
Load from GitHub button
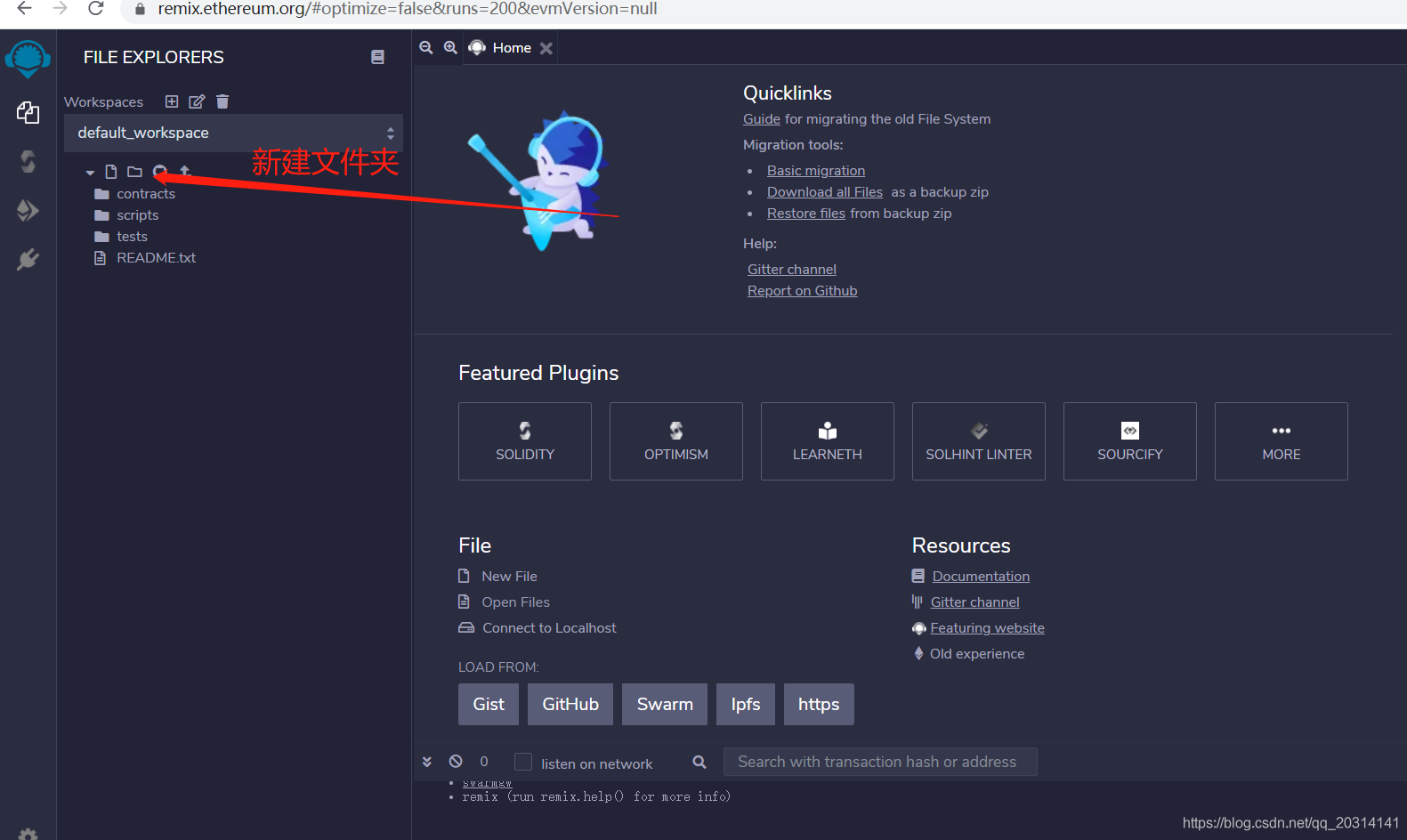click(x=570, y=704)
